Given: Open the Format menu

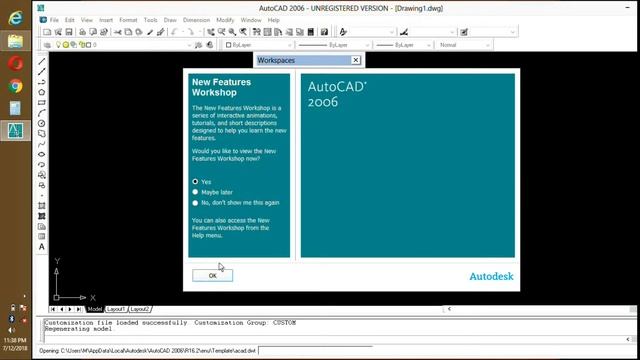Looking at the screenshot, I should pyautogui.click(x=128, y=20).
